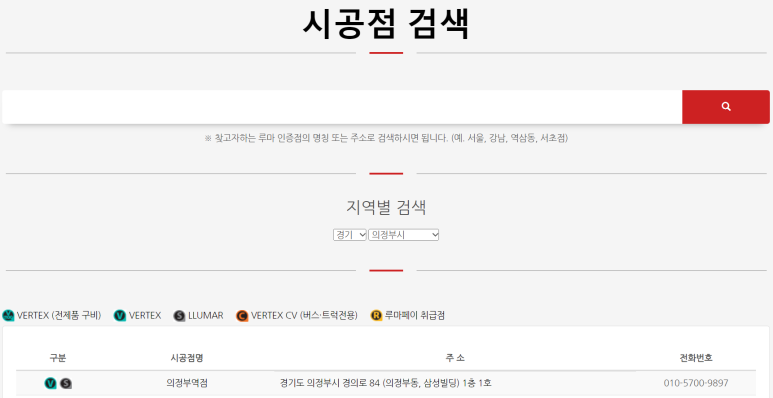Click the 시공점 검색 page title
The image size is (773, 398).
point(386,23)
